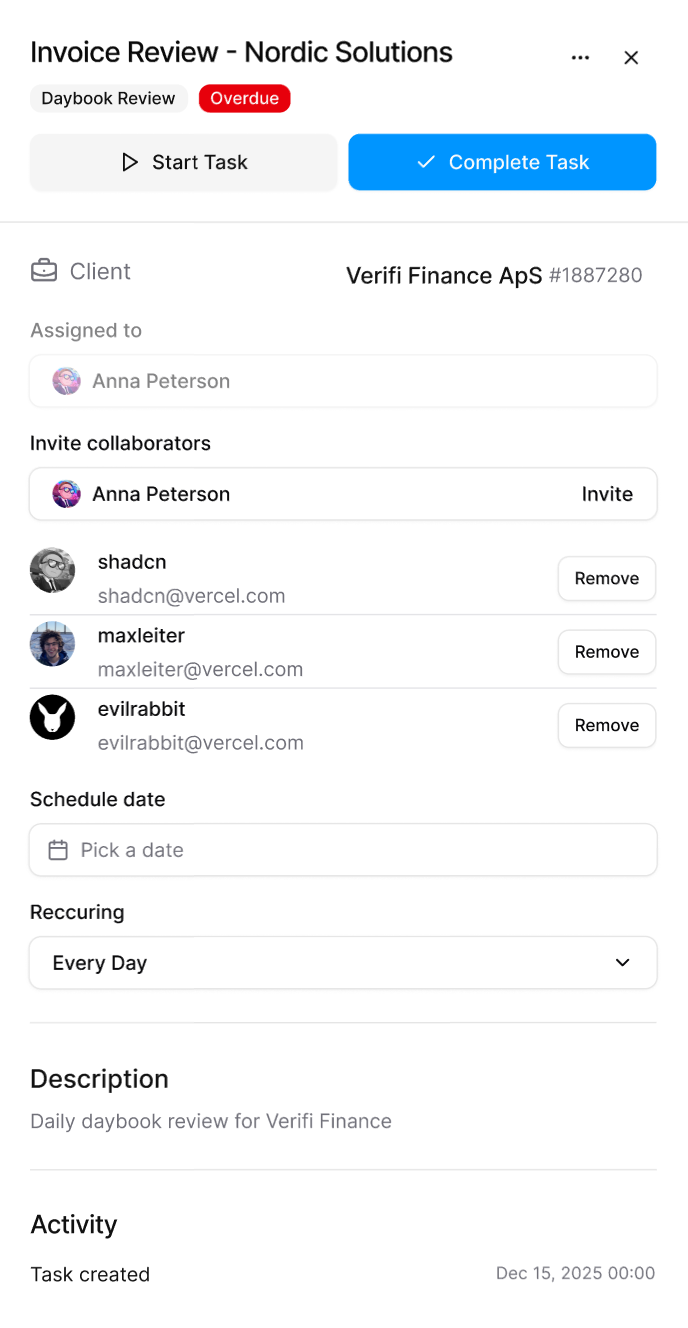This screenshot has height=1328, width=688.
Task: Click Anna Peterson's avatar in Assigned to
Action: click(67, 381)
